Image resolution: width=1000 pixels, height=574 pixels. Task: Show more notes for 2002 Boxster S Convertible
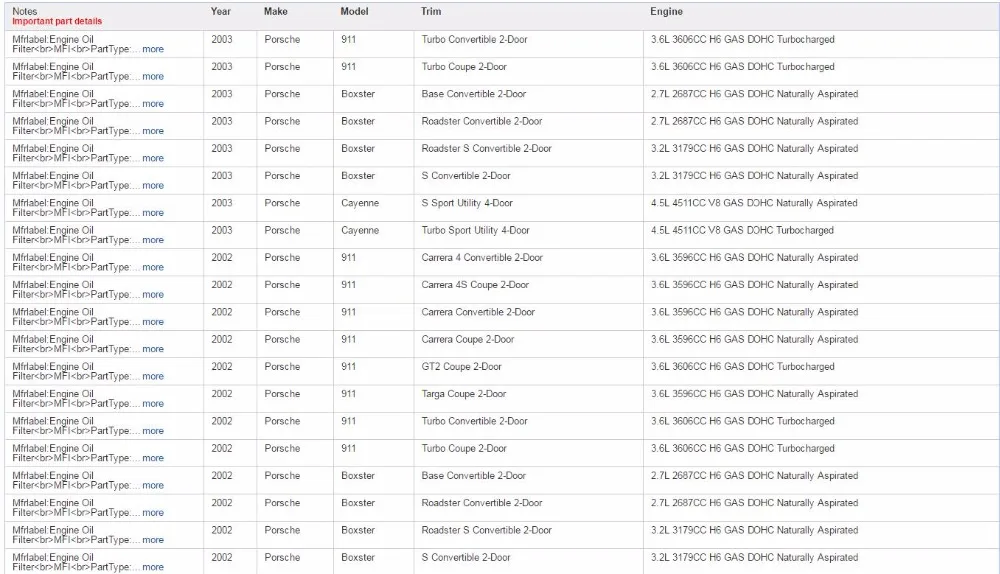153,568
